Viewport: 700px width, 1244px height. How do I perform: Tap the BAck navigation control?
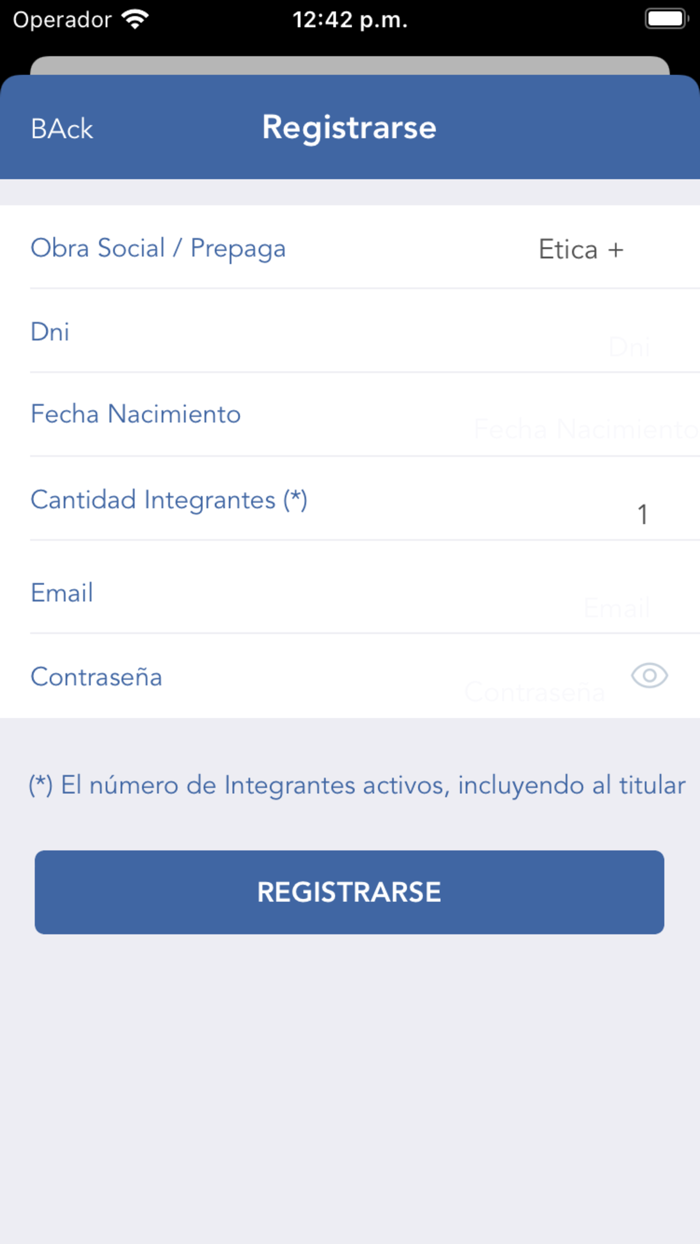coord(61,128)
